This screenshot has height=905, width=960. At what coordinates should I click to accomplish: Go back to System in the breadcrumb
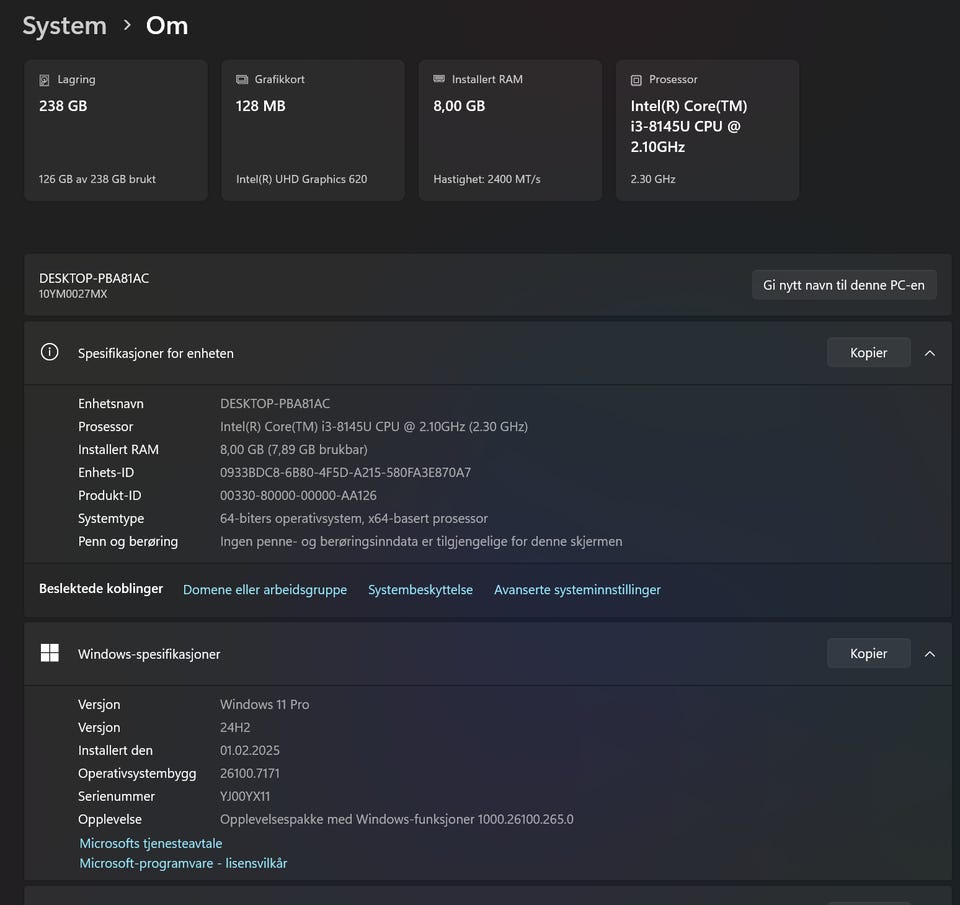(64, 26)
